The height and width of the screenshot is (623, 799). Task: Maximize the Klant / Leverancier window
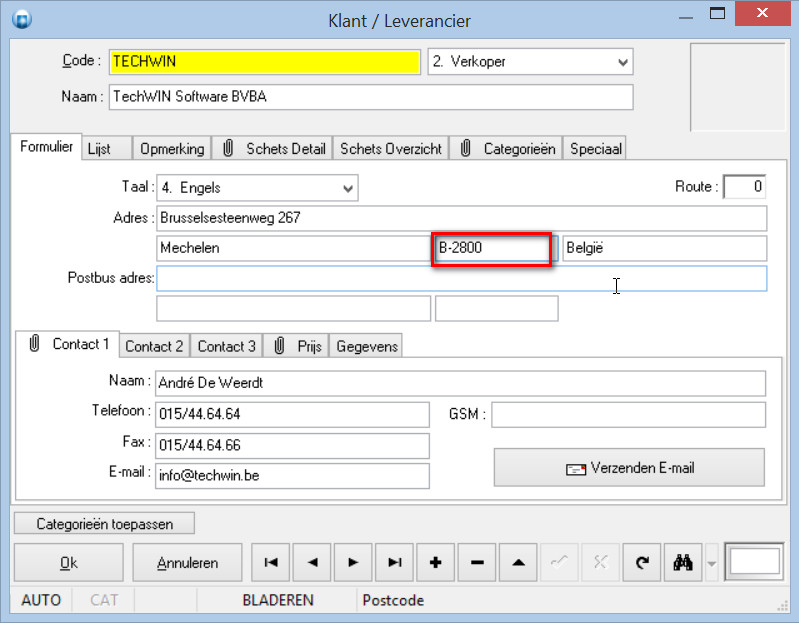(717, 14)
